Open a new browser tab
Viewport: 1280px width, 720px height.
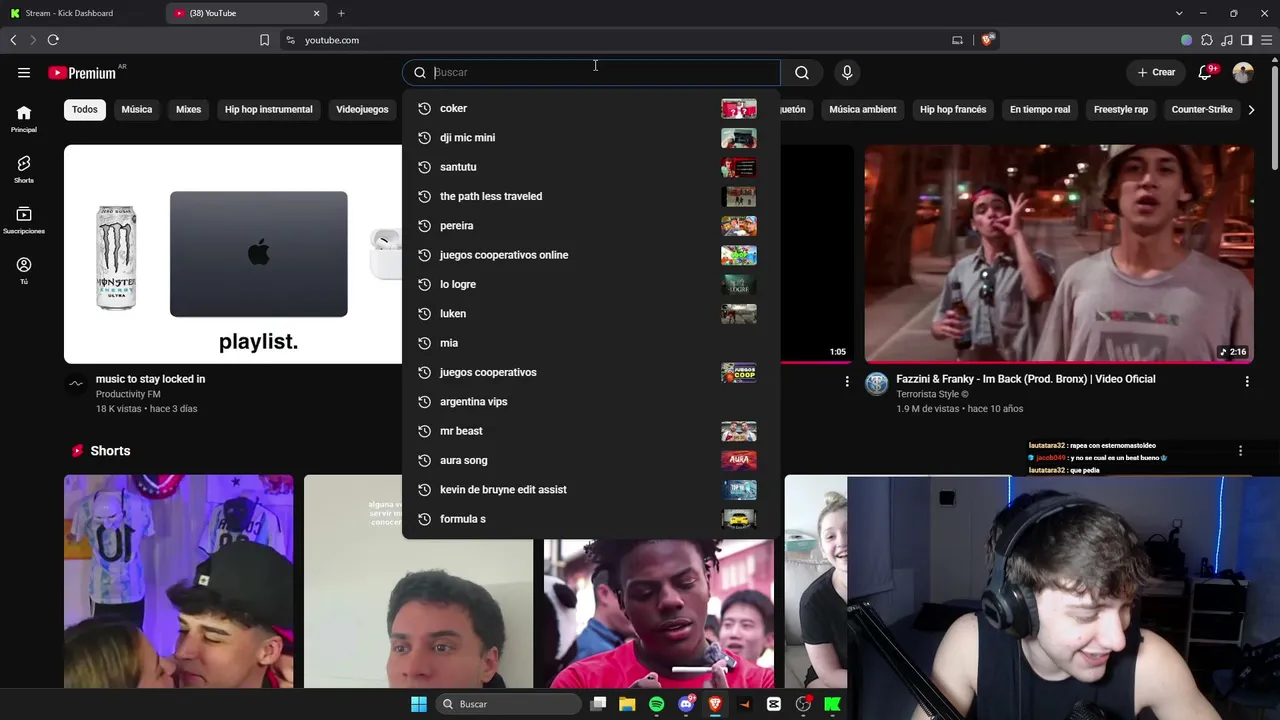coord(341,13)
